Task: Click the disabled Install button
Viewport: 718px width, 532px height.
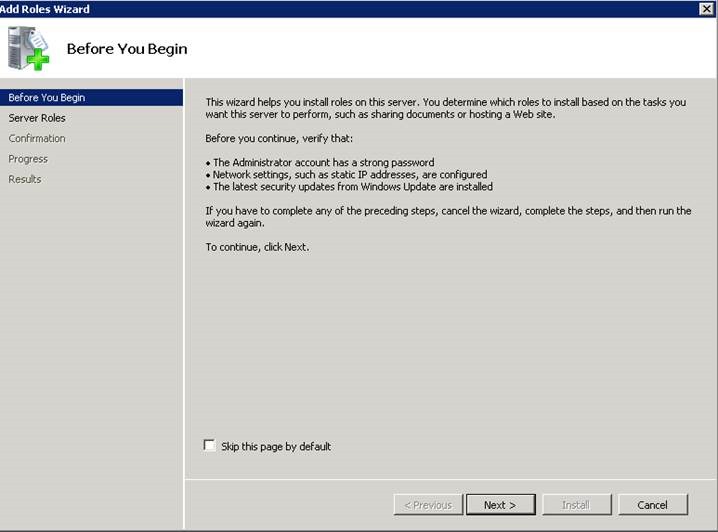Action: 574,505
